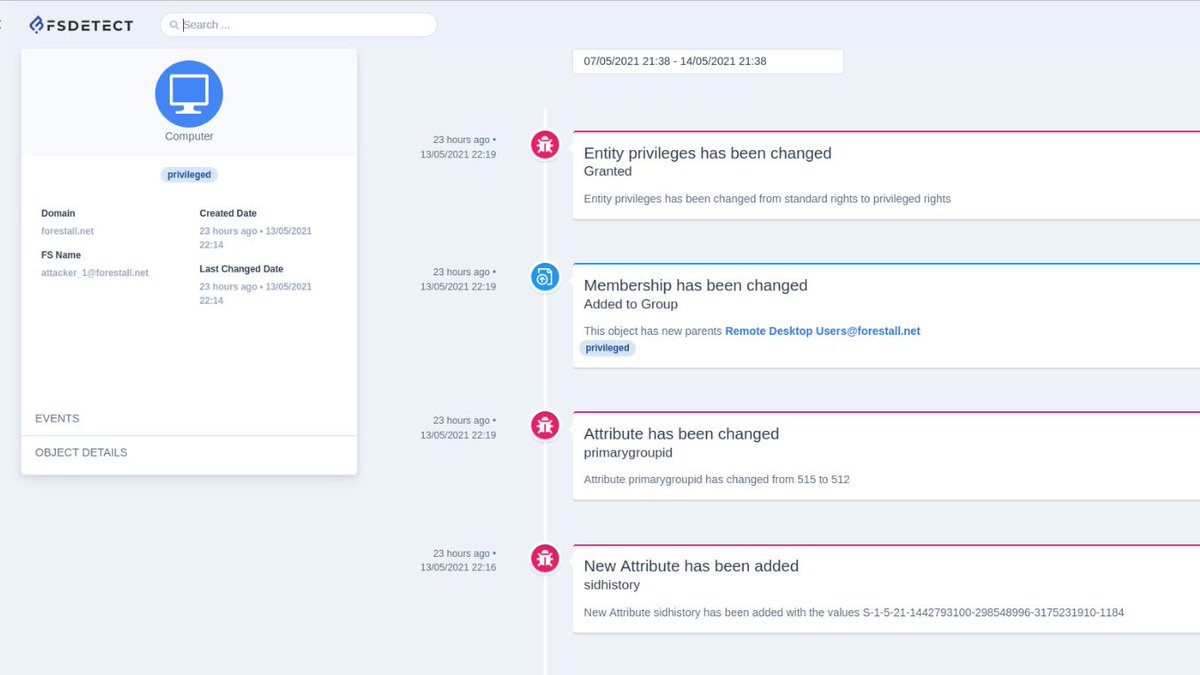Viewport: 1200px width, 675px height.
Task: Select the New Attribute has been added title
Action: point(691,566)
